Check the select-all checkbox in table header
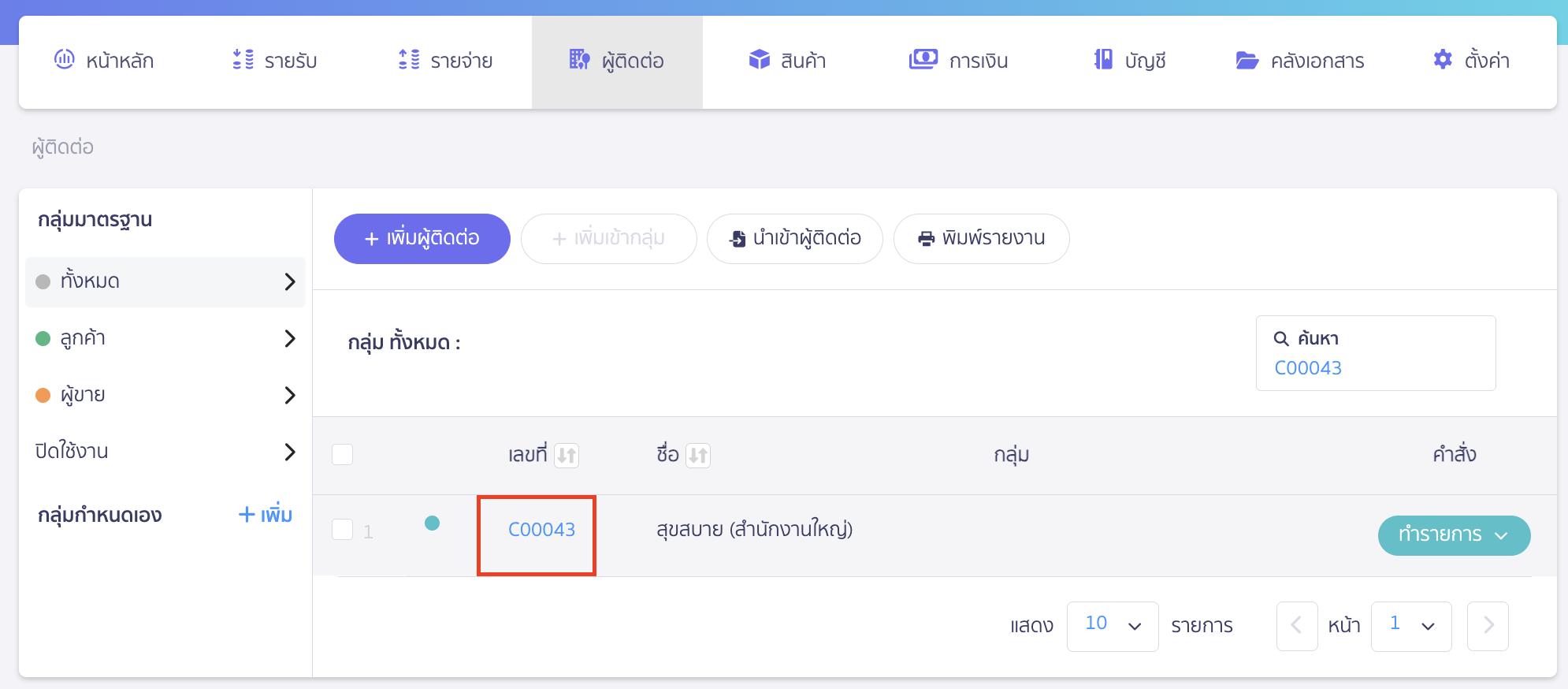 [343, 454]
